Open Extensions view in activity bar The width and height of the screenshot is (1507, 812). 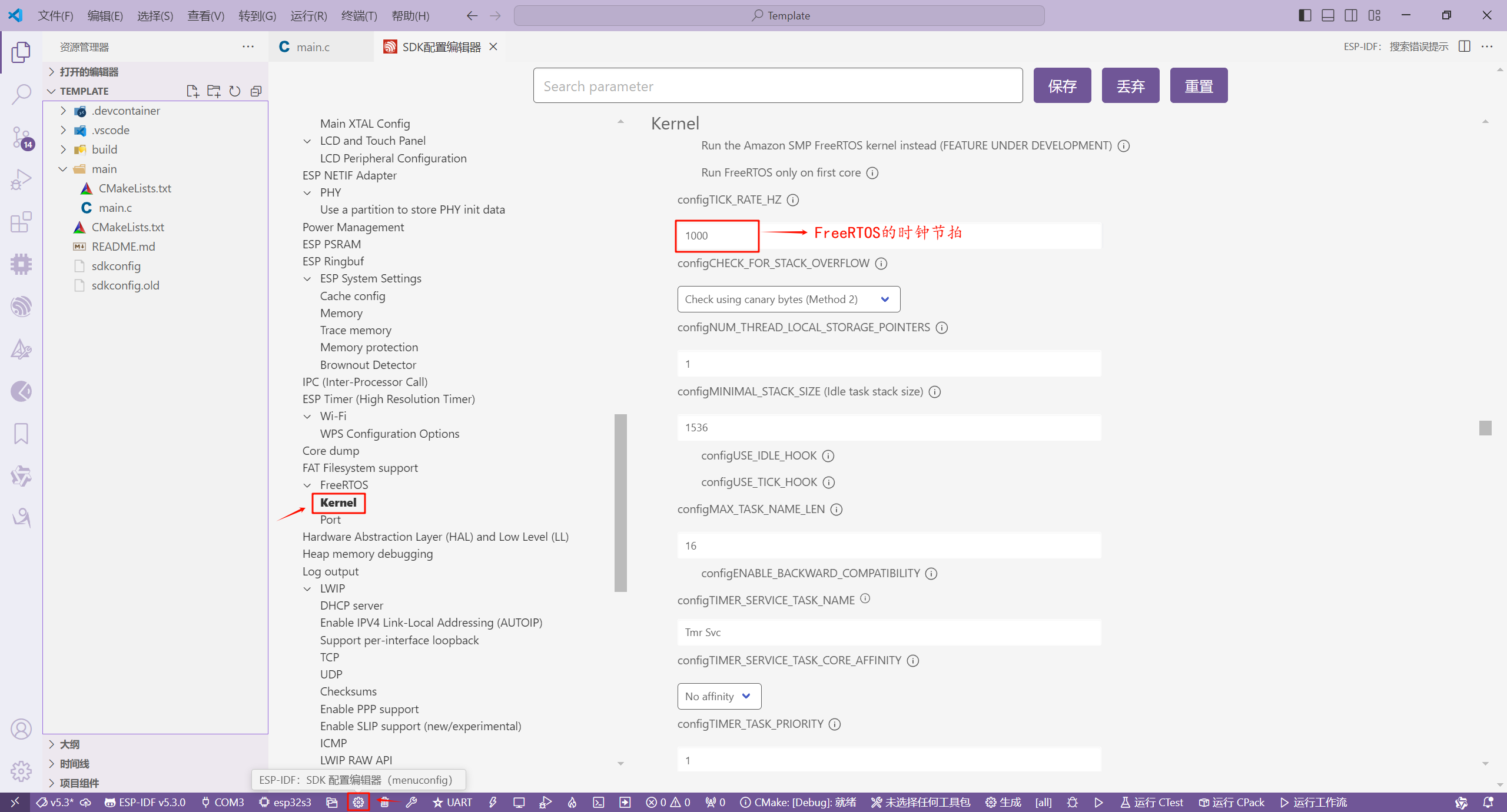tap(21, 222)
